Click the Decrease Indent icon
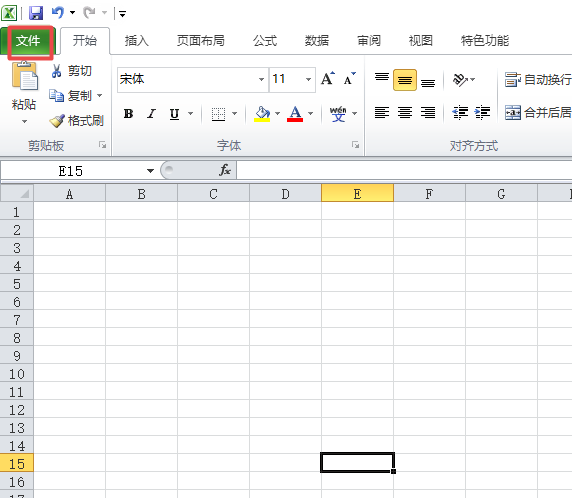The height and width of the screenshot is (498, 574). [x=460, y=112]
